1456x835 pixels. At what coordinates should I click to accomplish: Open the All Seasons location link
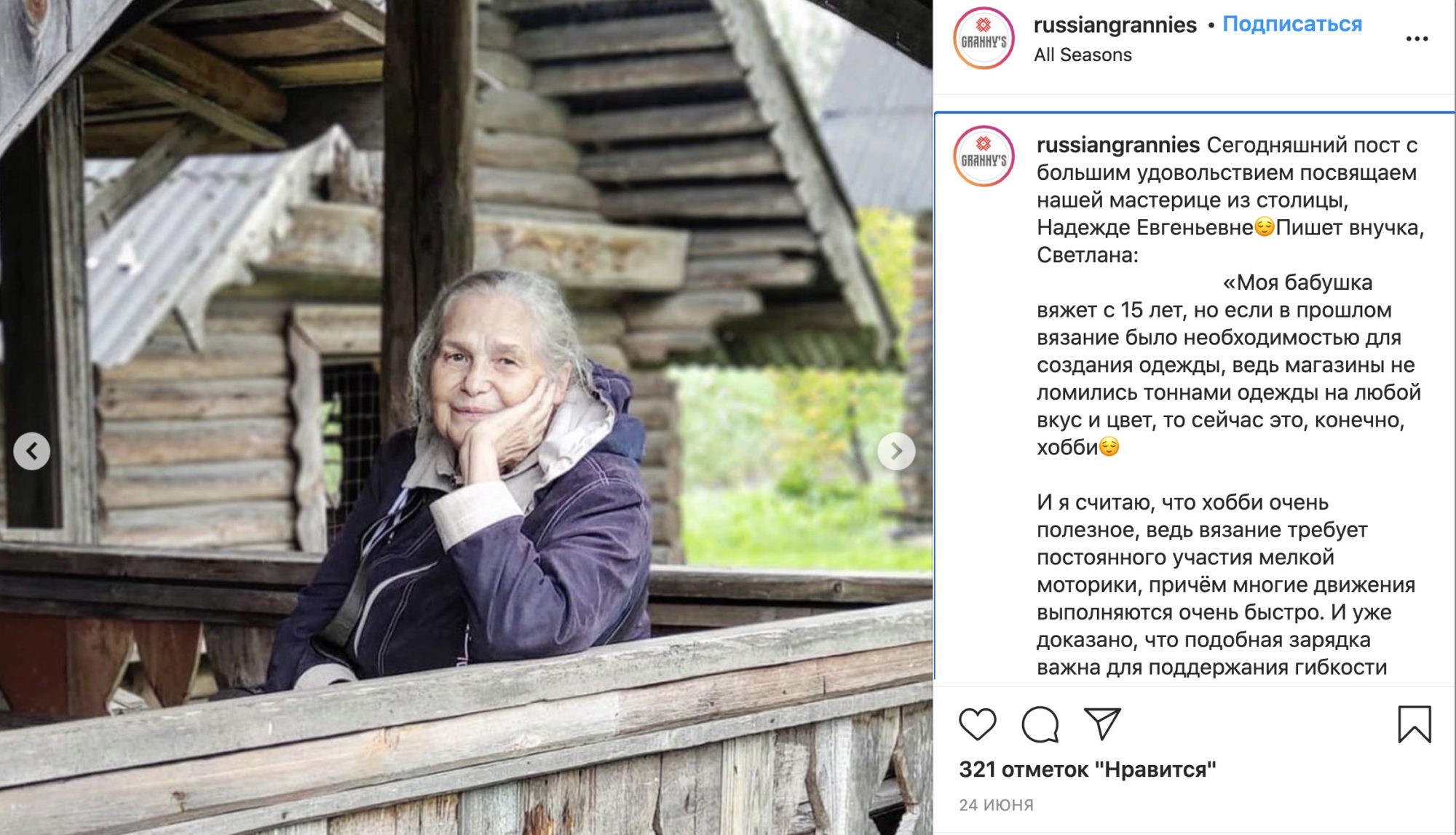1083,55
